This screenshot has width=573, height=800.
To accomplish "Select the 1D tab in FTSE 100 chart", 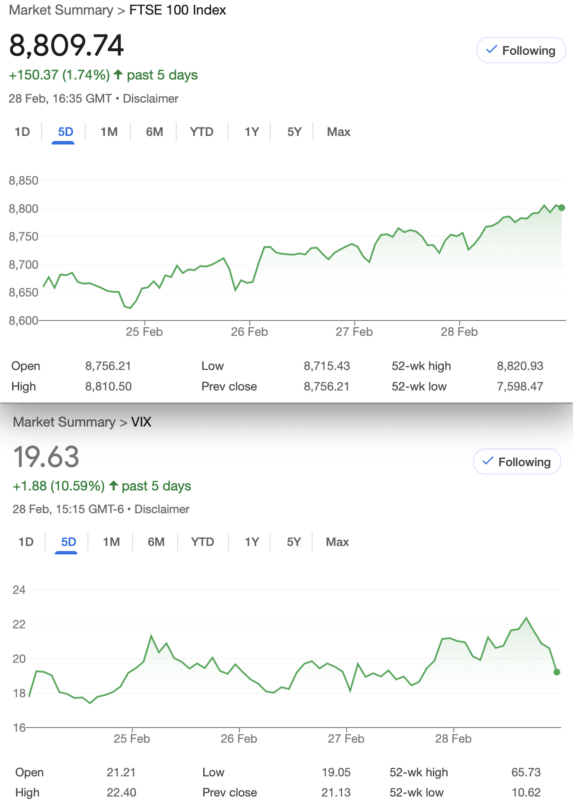I will tap(22, 132).
